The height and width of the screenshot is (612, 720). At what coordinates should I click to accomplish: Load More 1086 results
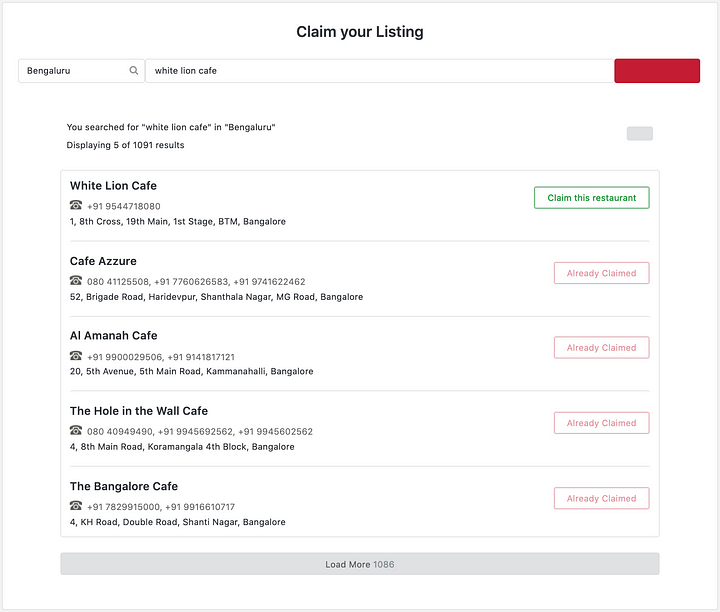(359, 564)
